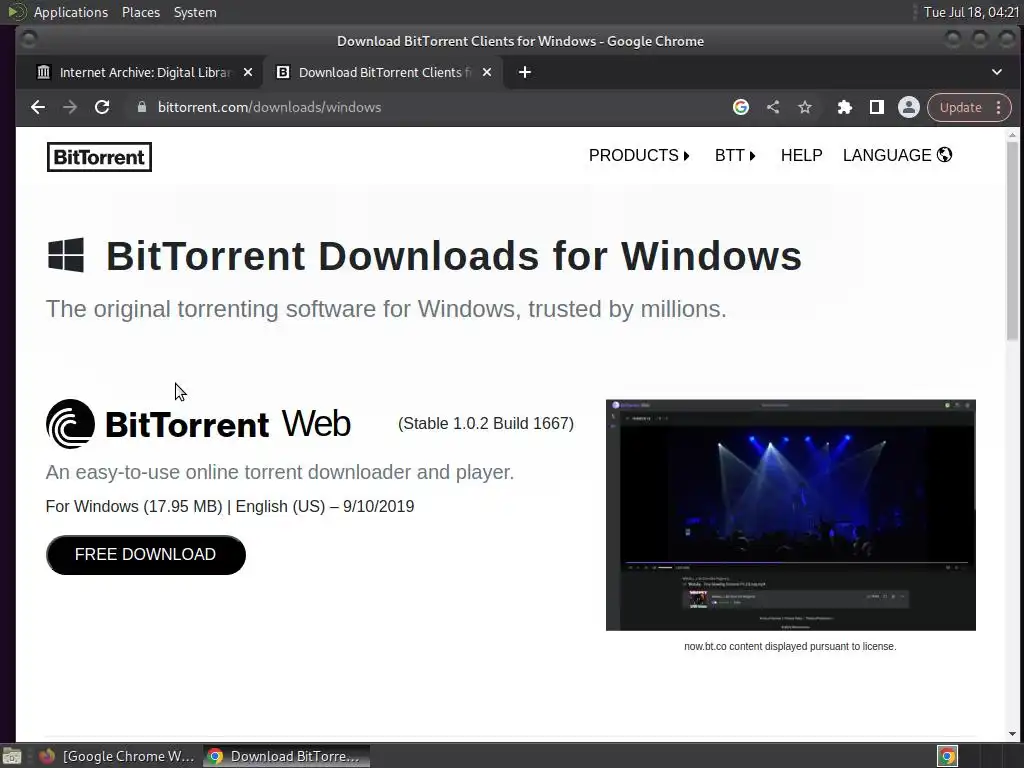Click the BitTorrent Downloads for Windows heading
Viewport: 1024px width, 768px height.
click(x=454, y=255)
